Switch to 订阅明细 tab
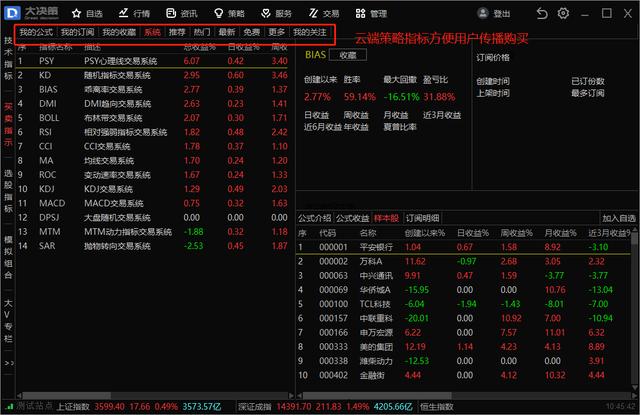The image size is (640, 415). click(x=422, y=218)
